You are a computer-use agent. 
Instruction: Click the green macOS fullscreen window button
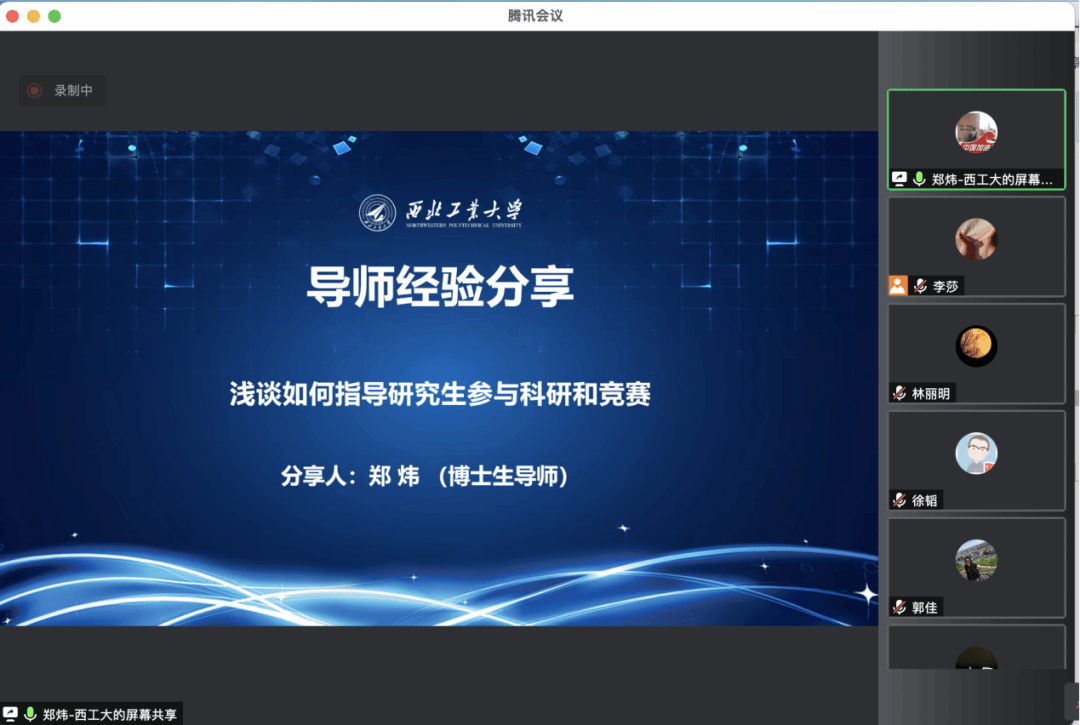54,16
